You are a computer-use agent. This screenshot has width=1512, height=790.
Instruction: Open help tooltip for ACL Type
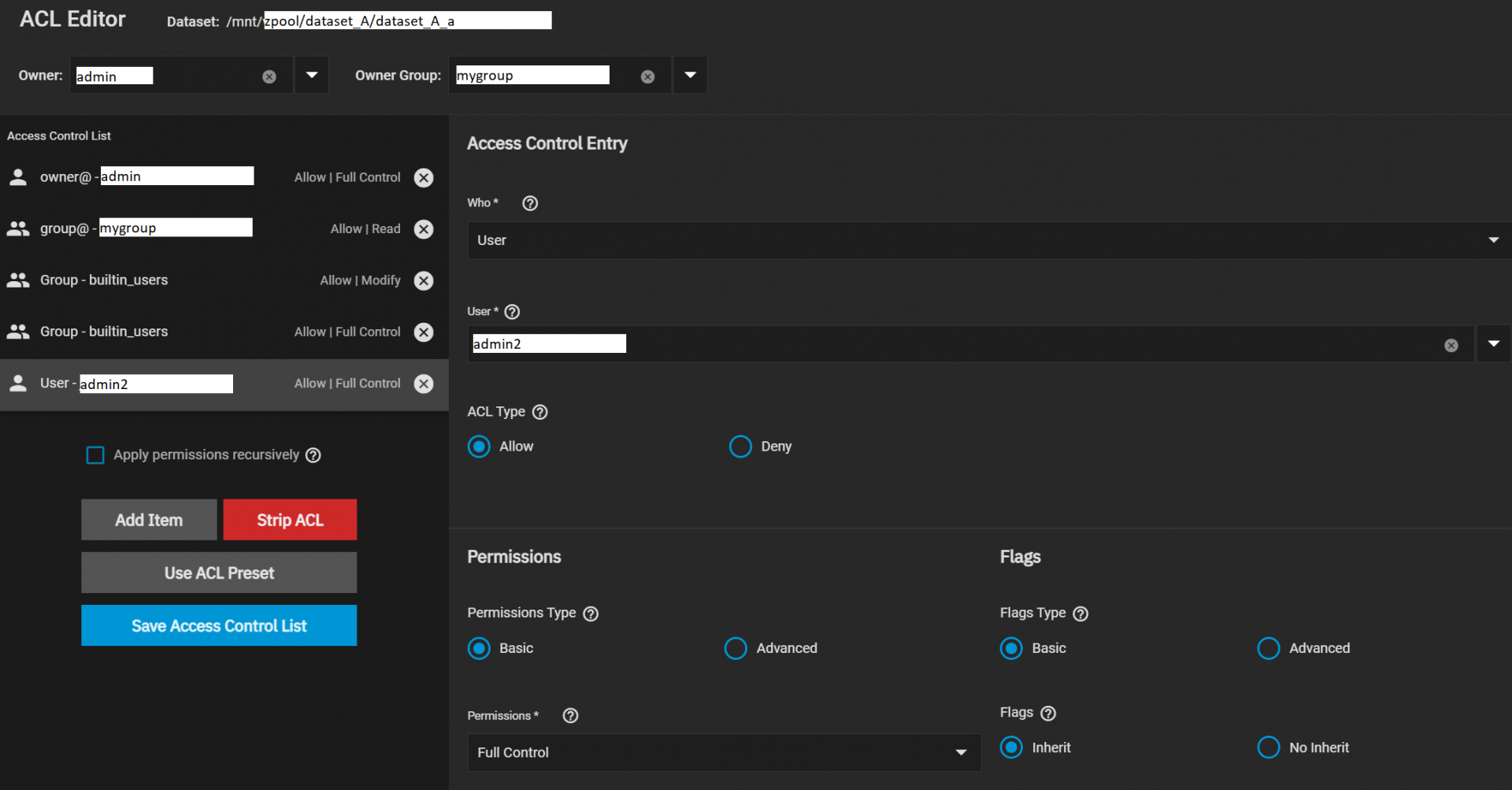coord(540,412)
